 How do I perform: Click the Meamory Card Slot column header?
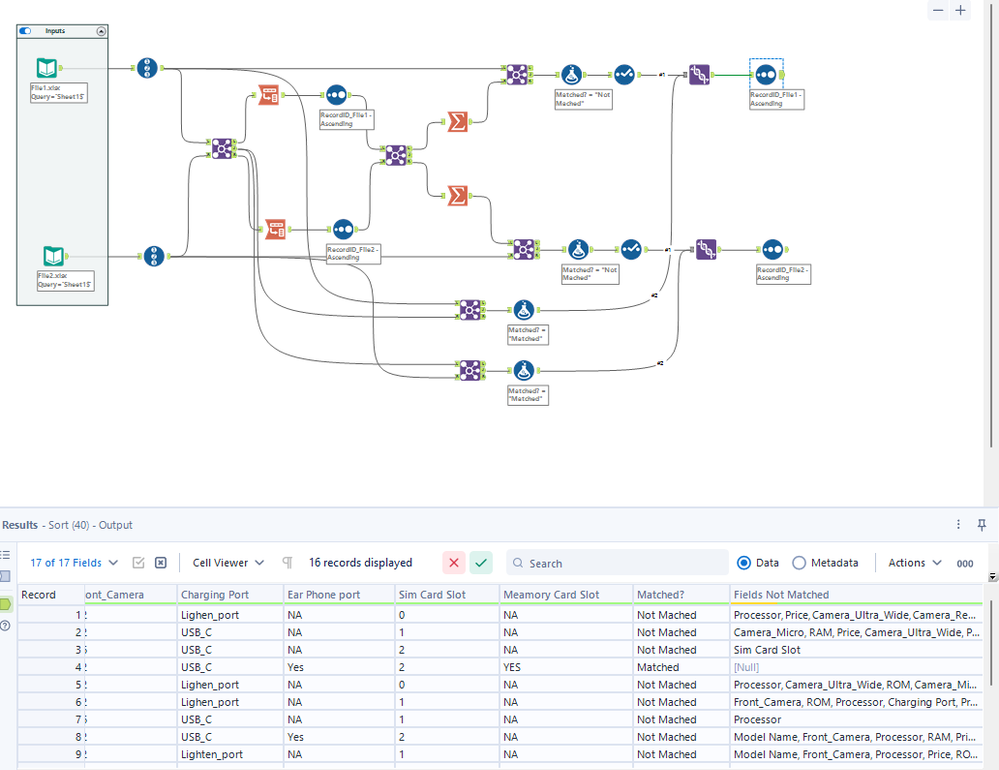pos(566,595)
